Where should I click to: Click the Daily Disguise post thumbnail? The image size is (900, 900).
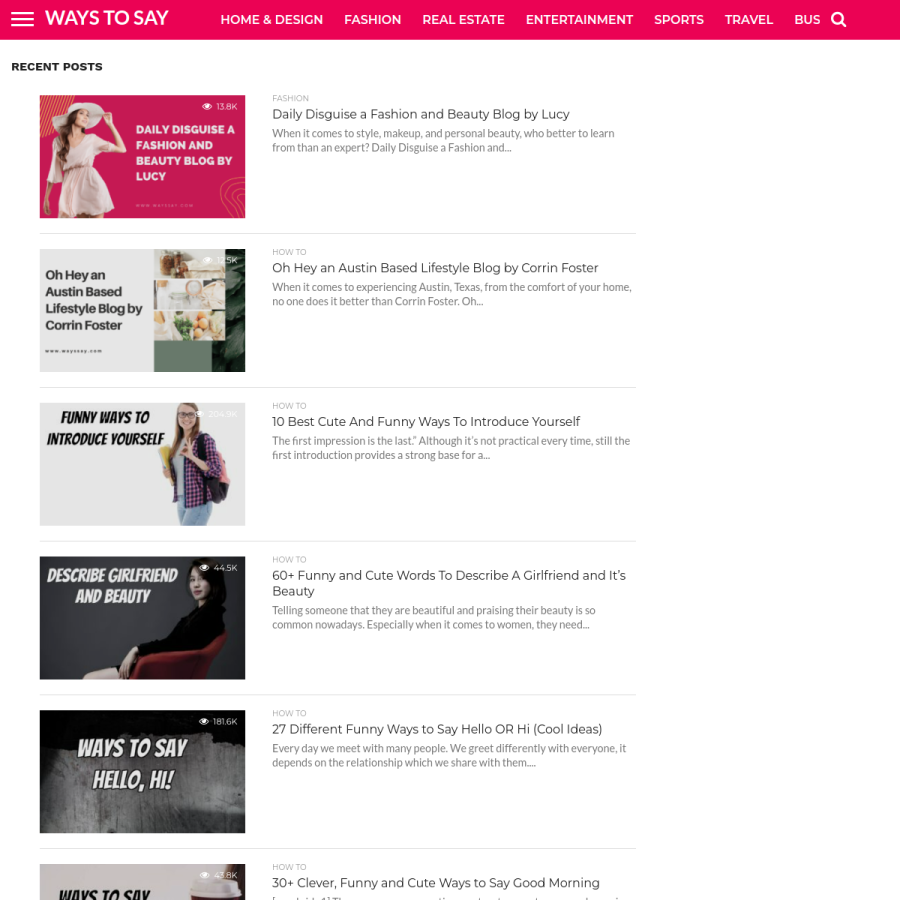142,157
